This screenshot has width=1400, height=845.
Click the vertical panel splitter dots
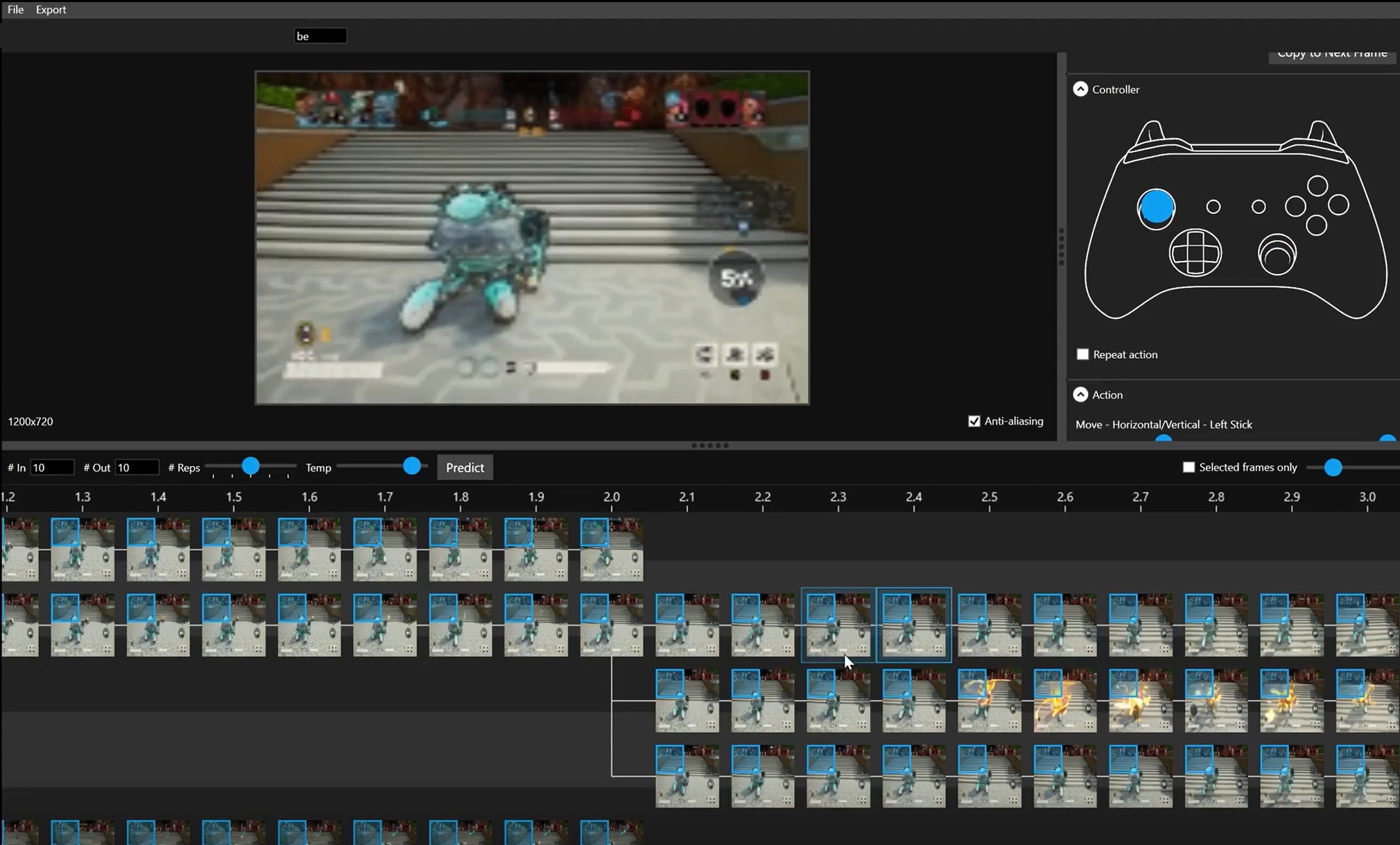point(1061,246)
